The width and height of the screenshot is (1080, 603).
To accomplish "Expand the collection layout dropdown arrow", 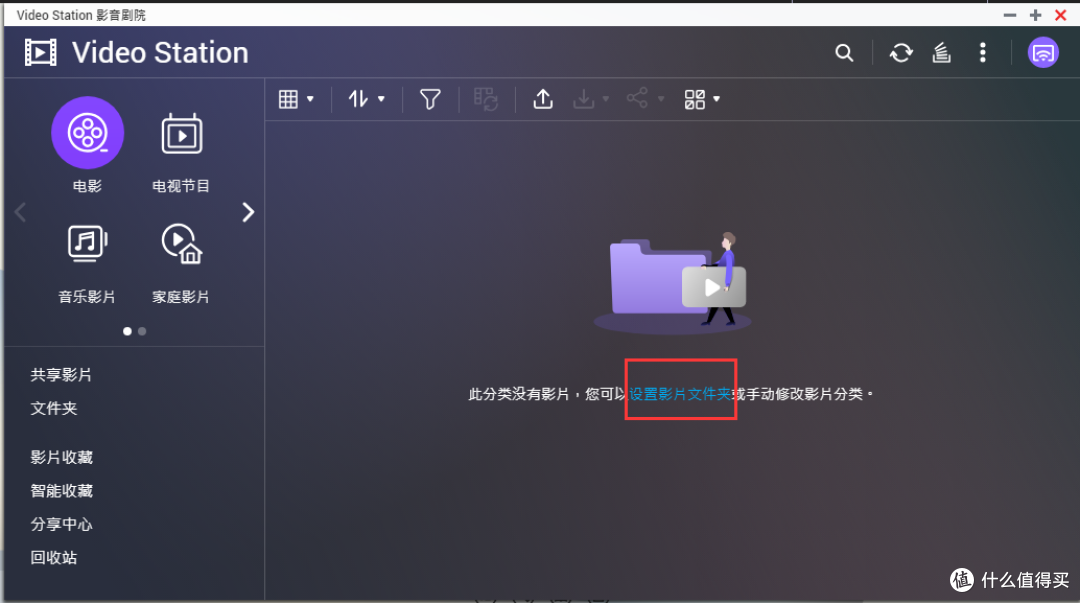I will [x=715, y=99].
